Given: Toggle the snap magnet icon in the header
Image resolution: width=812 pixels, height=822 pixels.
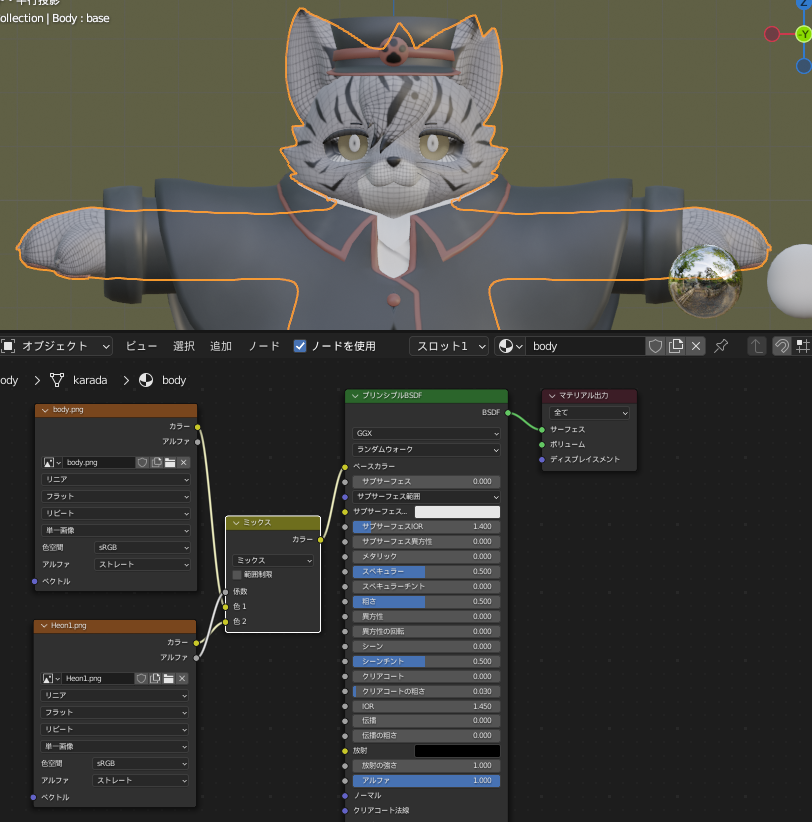Looking at the screenshot, I should coord(782,346).
